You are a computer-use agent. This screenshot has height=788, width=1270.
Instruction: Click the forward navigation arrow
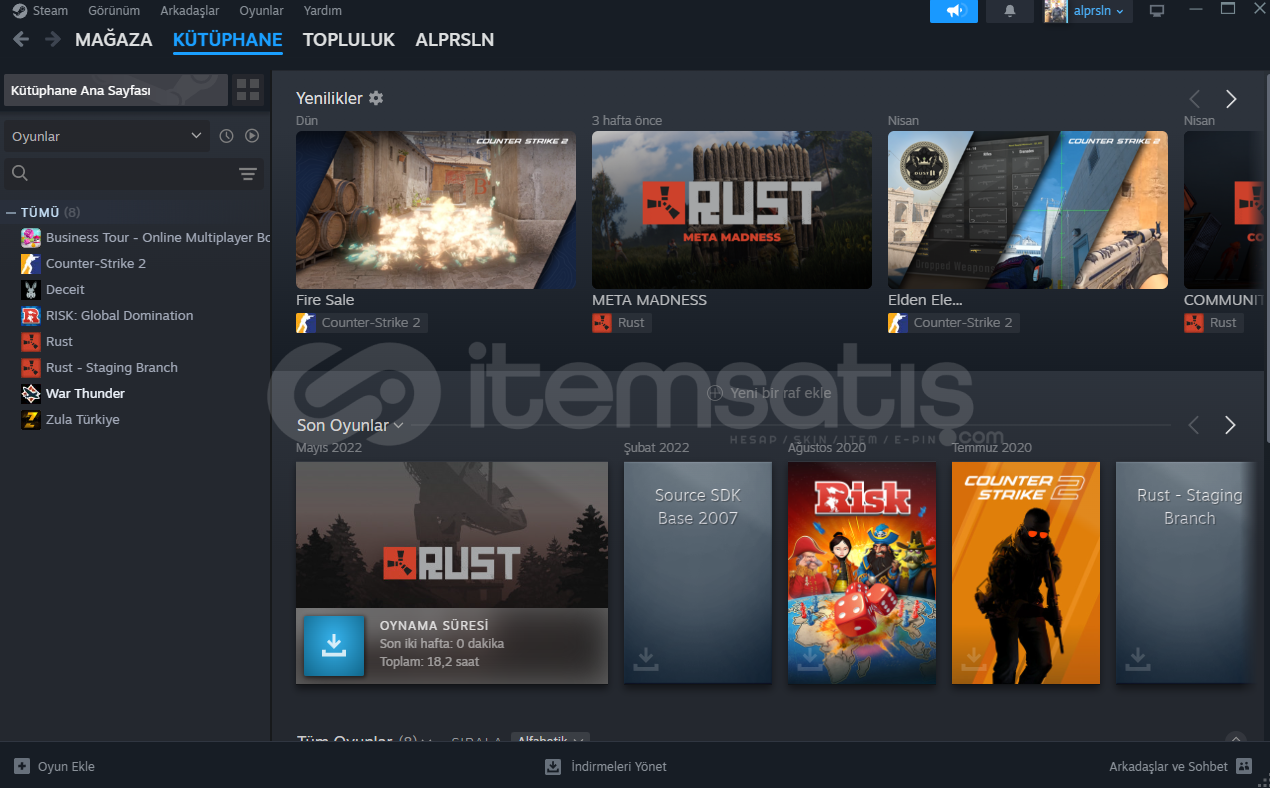tap(52, 40)
